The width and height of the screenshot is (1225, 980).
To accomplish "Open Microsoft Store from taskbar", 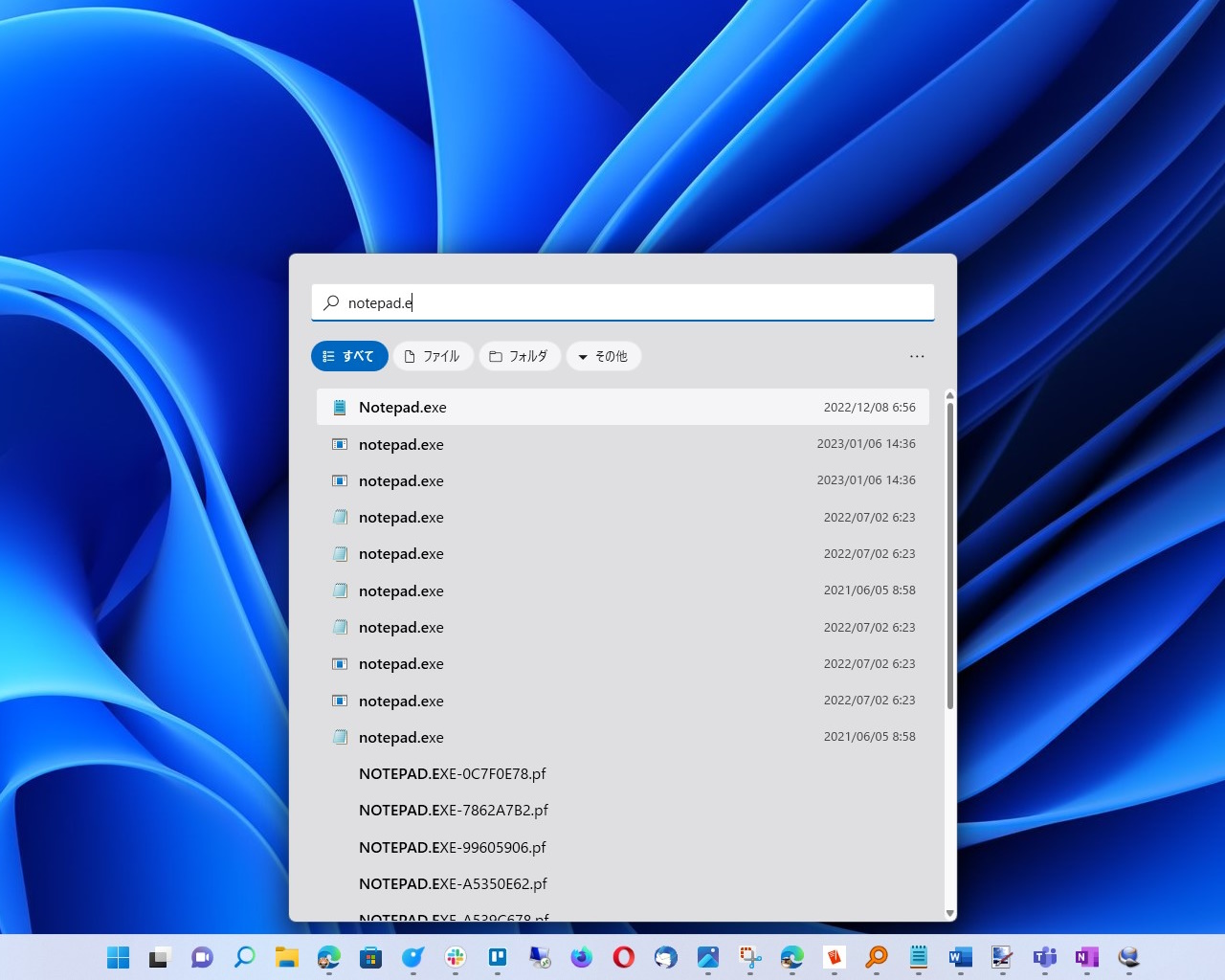I will (x=370, y=957).
